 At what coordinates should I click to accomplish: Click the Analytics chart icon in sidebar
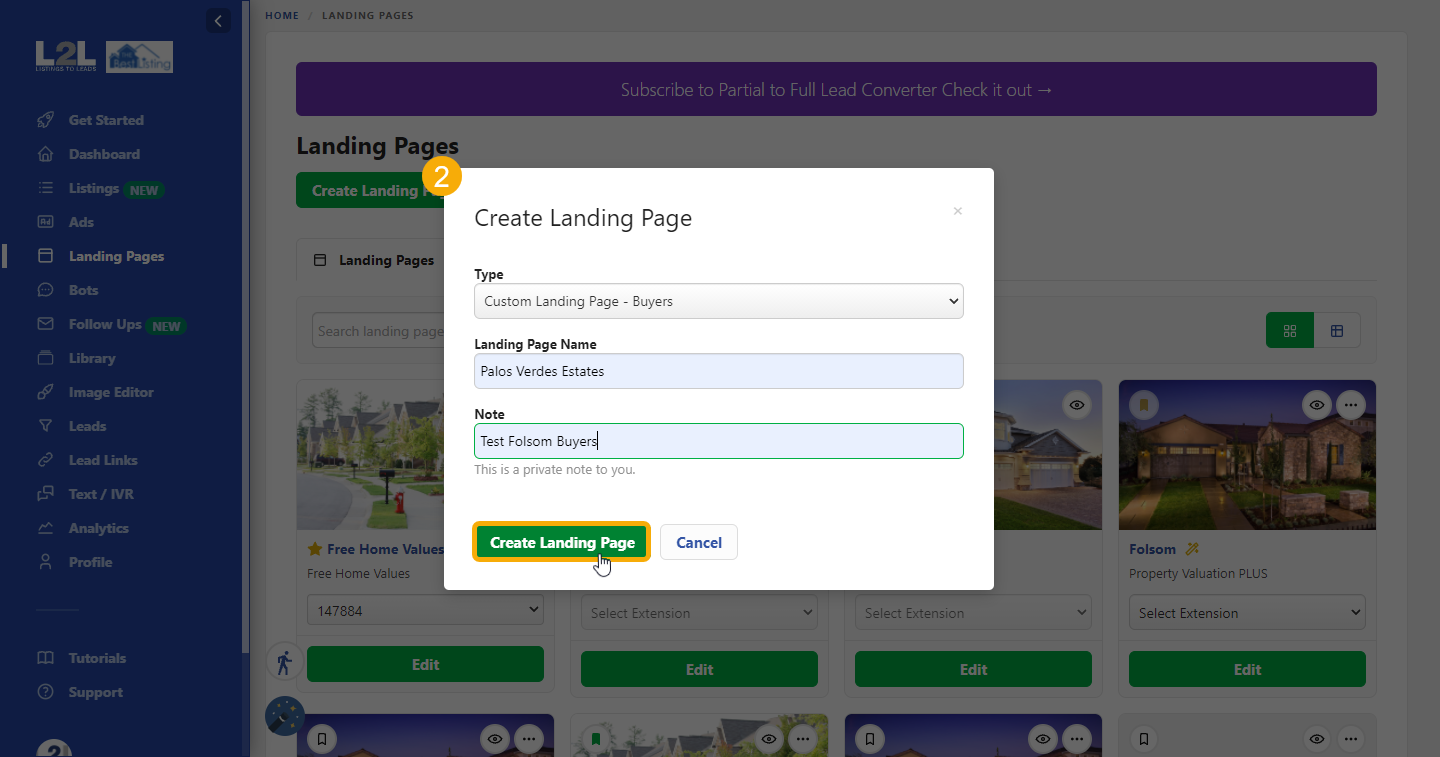[x=45, y=528]
